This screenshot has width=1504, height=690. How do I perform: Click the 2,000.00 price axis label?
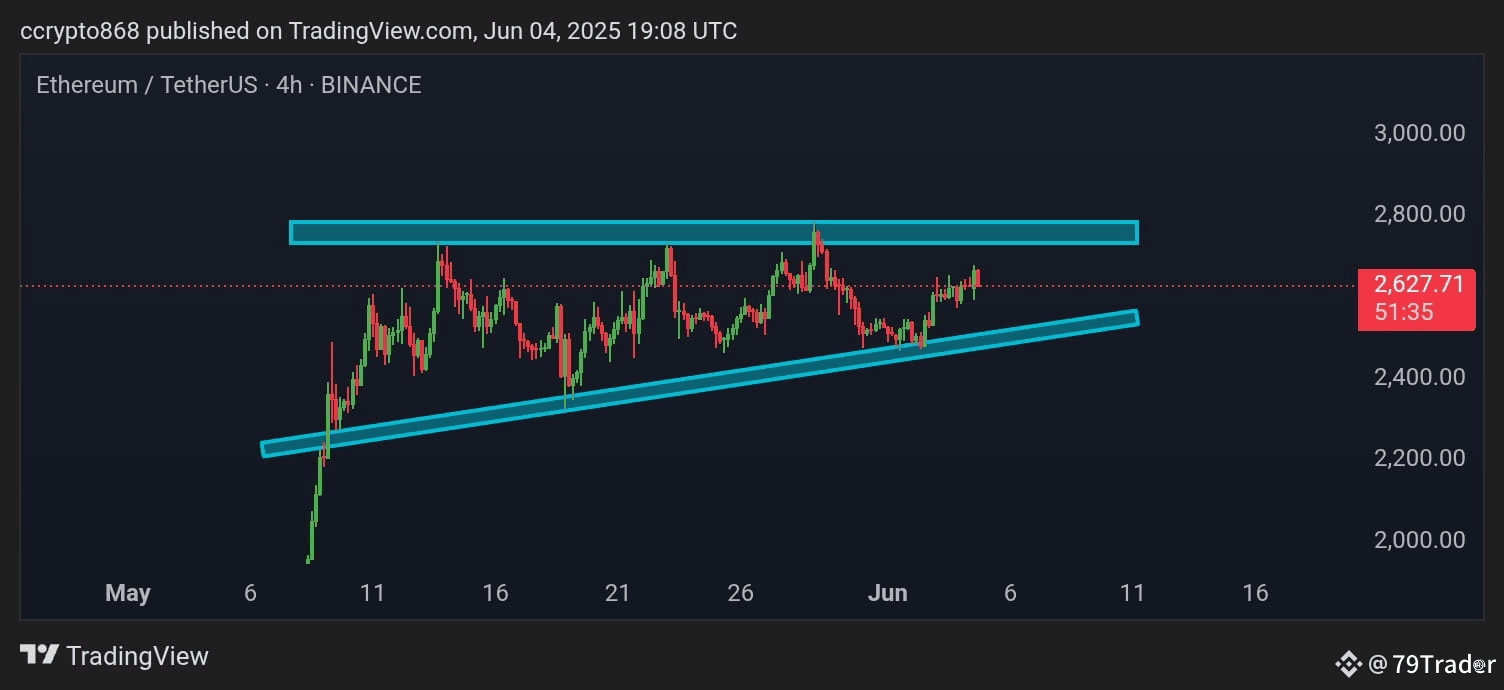[1420, 540]
